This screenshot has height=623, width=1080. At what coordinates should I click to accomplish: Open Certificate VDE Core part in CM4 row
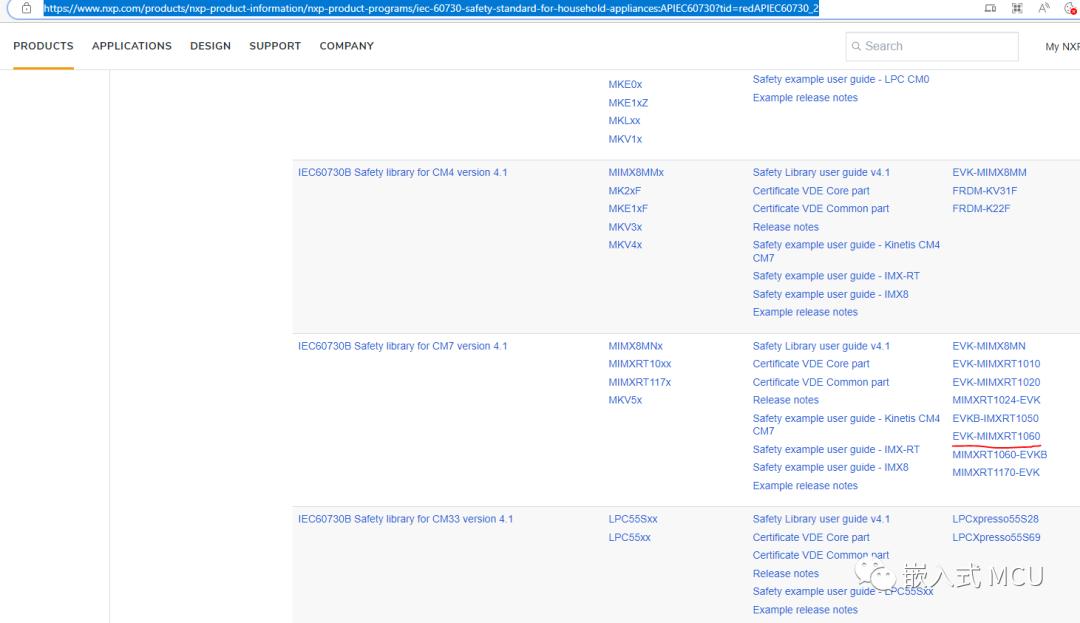pyautogui.click(x=811, y=191)
